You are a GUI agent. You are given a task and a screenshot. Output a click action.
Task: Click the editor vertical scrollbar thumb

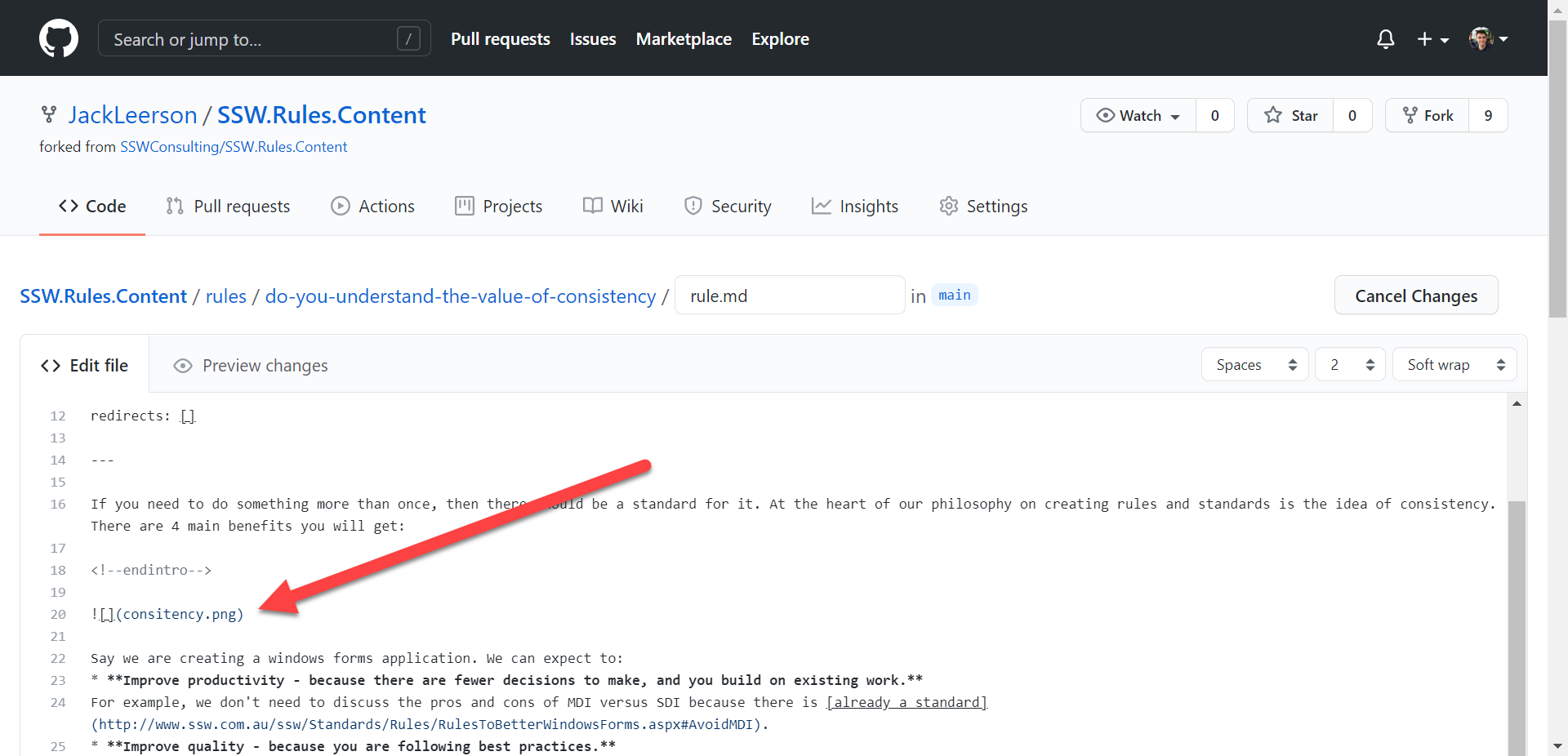tap(1517, 628)
